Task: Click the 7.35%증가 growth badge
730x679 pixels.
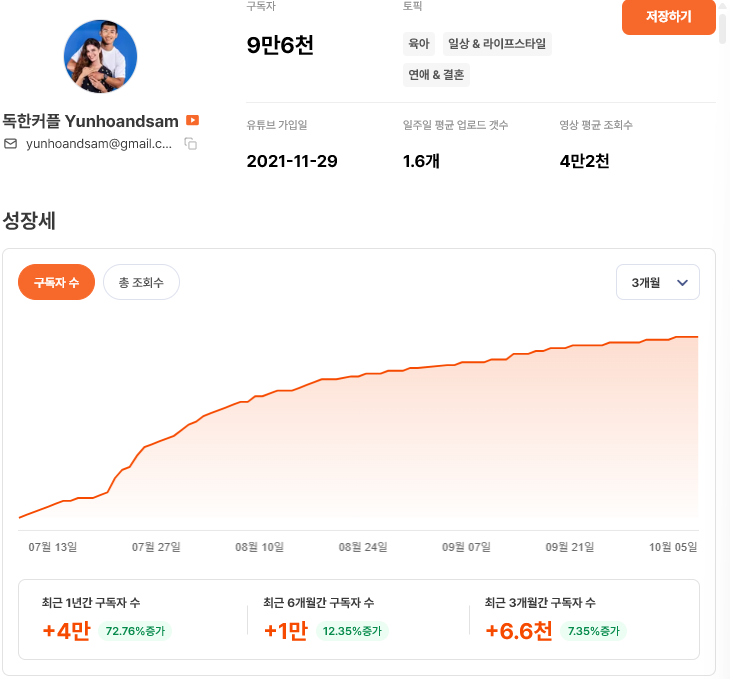Action: pos(593,631)
